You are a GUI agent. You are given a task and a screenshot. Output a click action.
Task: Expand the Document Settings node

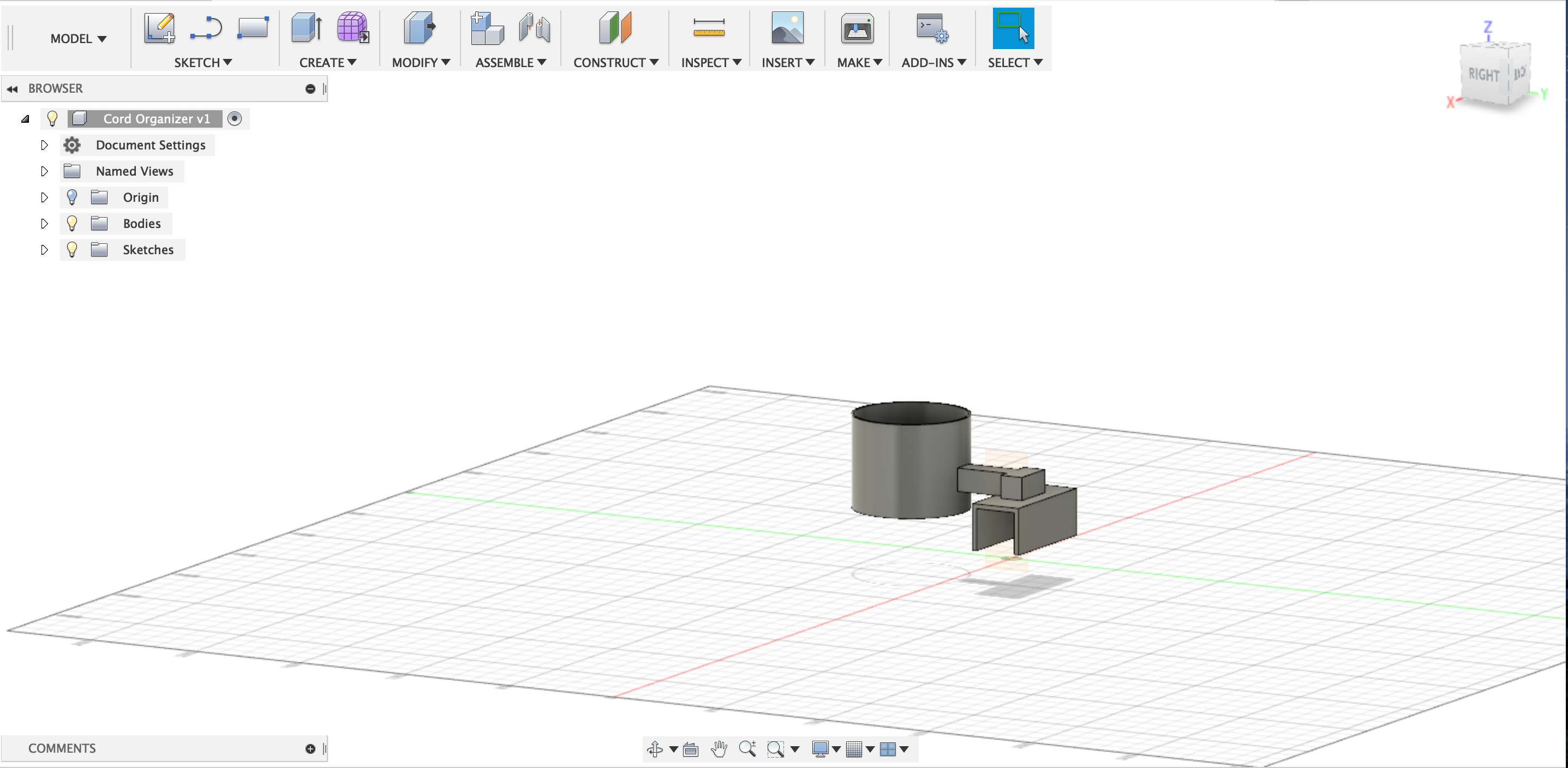[x=44, y=145]
